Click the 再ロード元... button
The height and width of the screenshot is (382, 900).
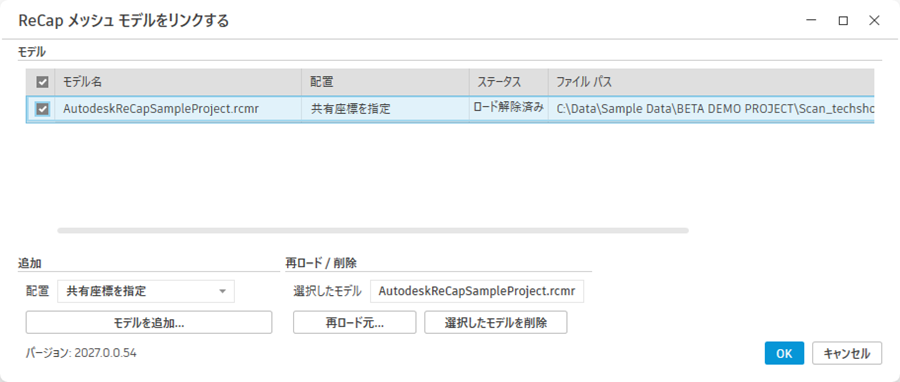[355, 322]
